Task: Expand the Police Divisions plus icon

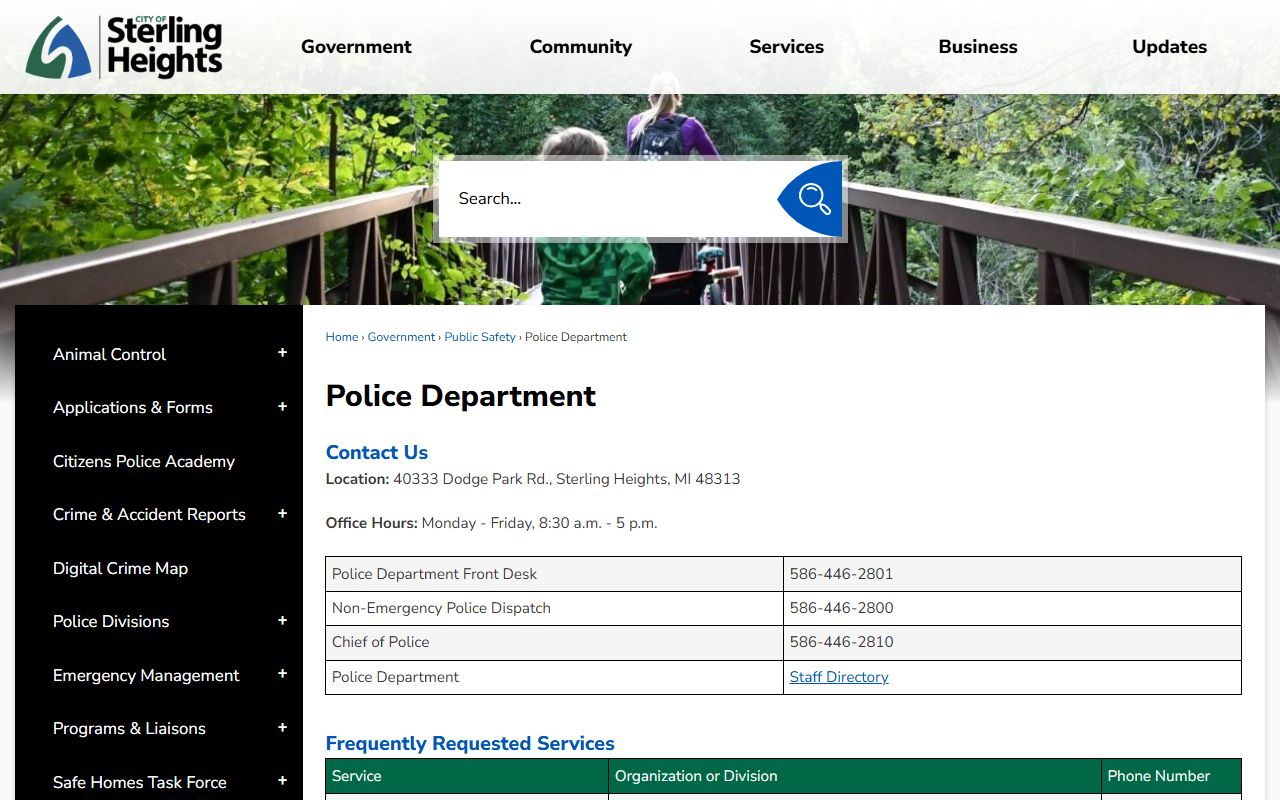Action: pos(282,621)
